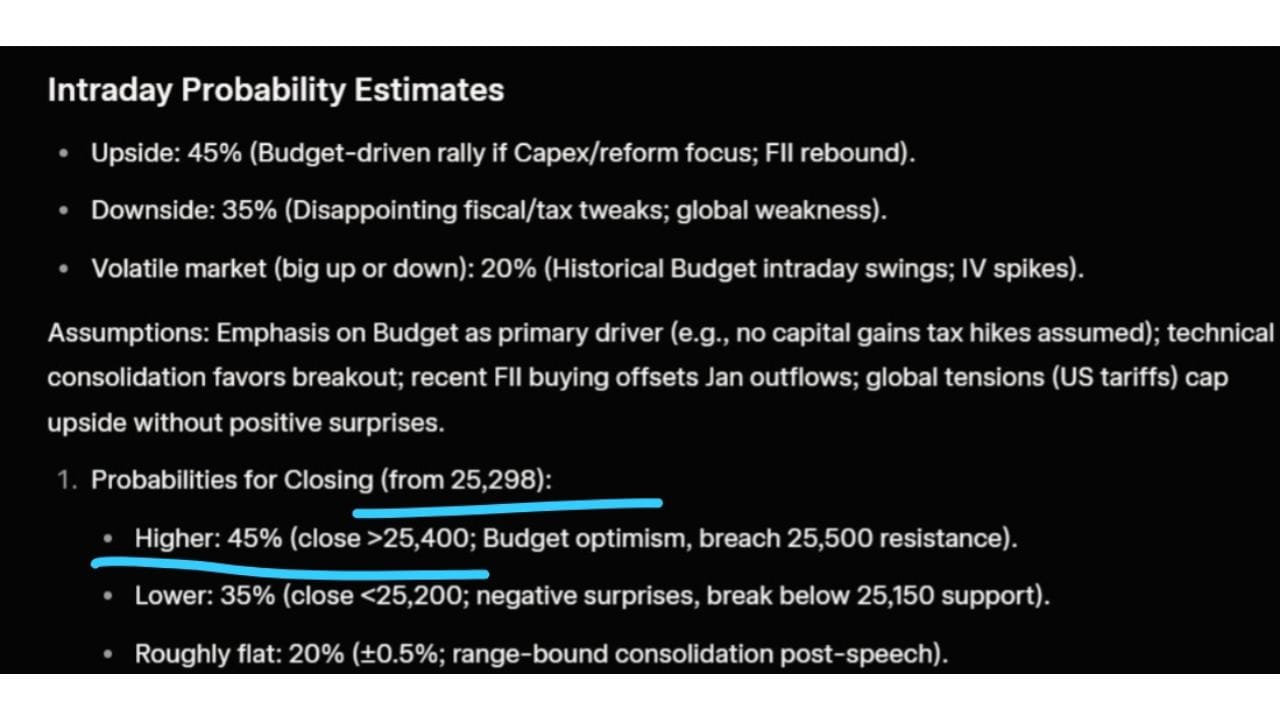This screenshot has width=1280, height=720.
Task: Select the "Upside: 45%" text
Action: (165, 154)
